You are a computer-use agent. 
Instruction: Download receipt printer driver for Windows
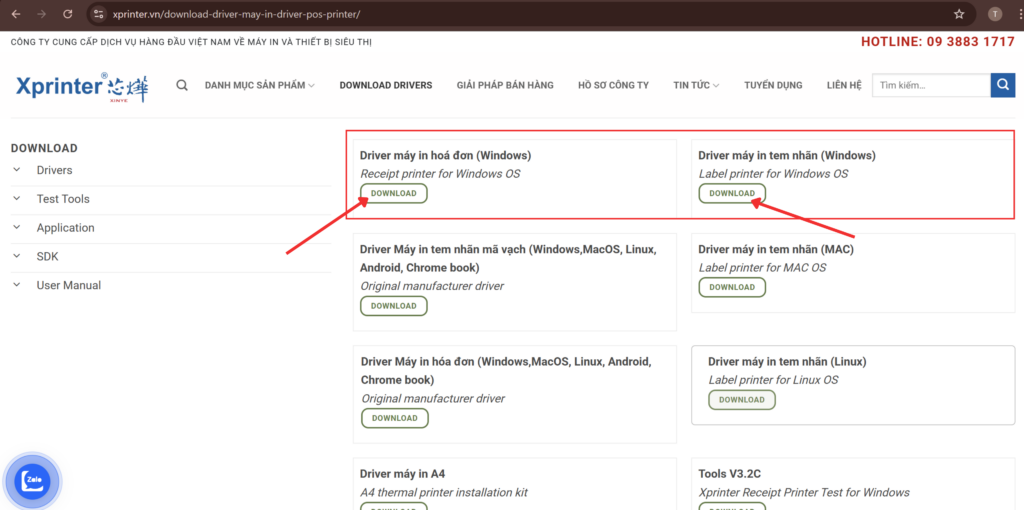[x=393, y=193]
